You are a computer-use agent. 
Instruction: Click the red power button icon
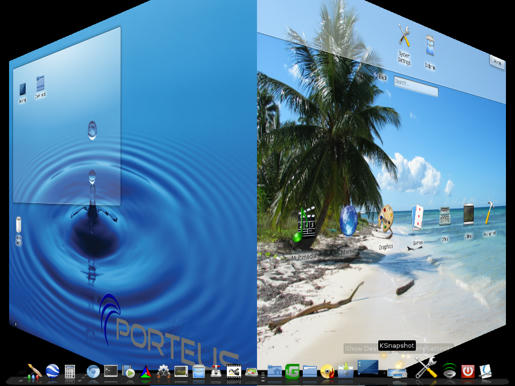pos(468,371)
